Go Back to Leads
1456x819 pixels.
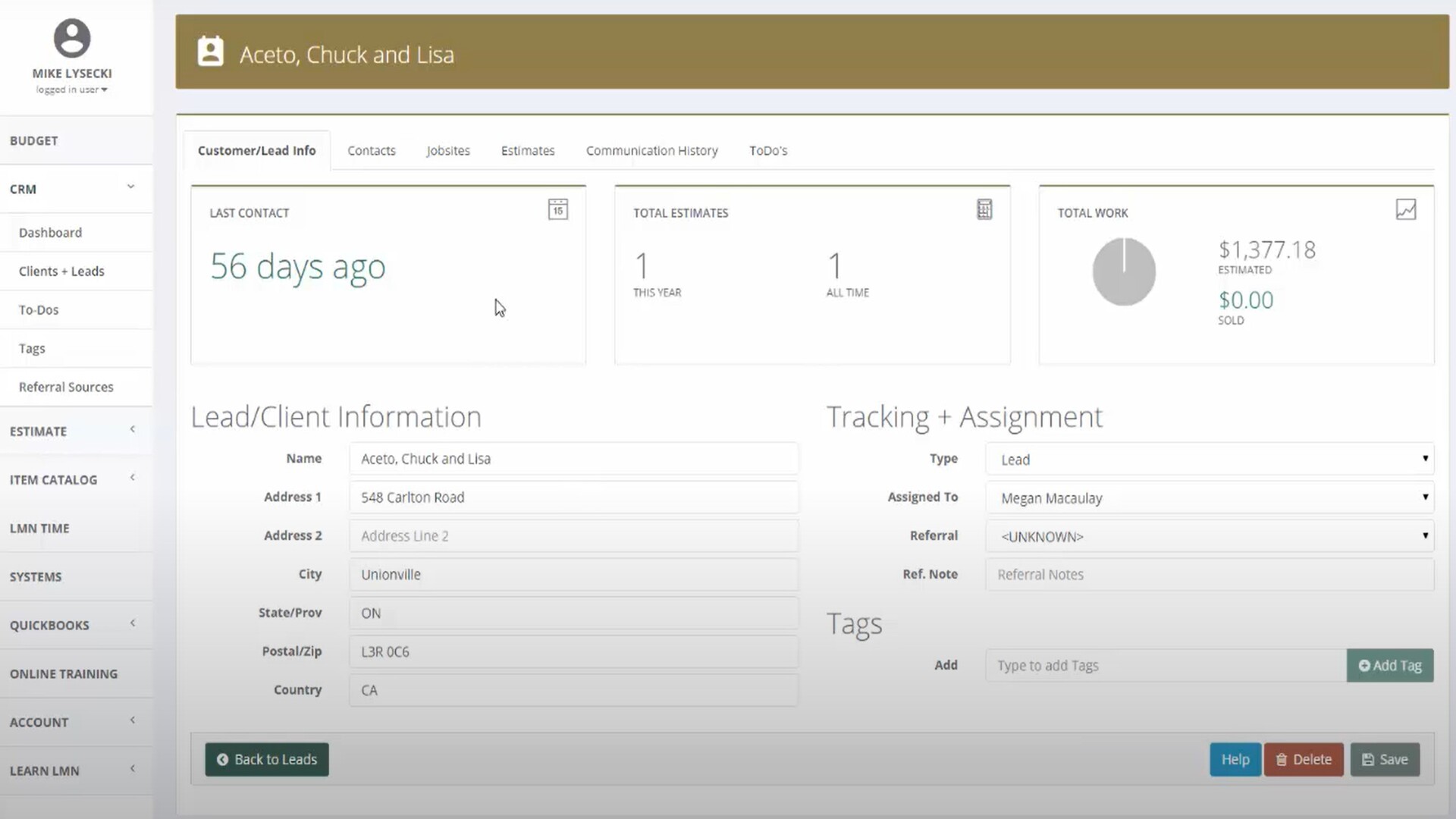click(267, 759)
